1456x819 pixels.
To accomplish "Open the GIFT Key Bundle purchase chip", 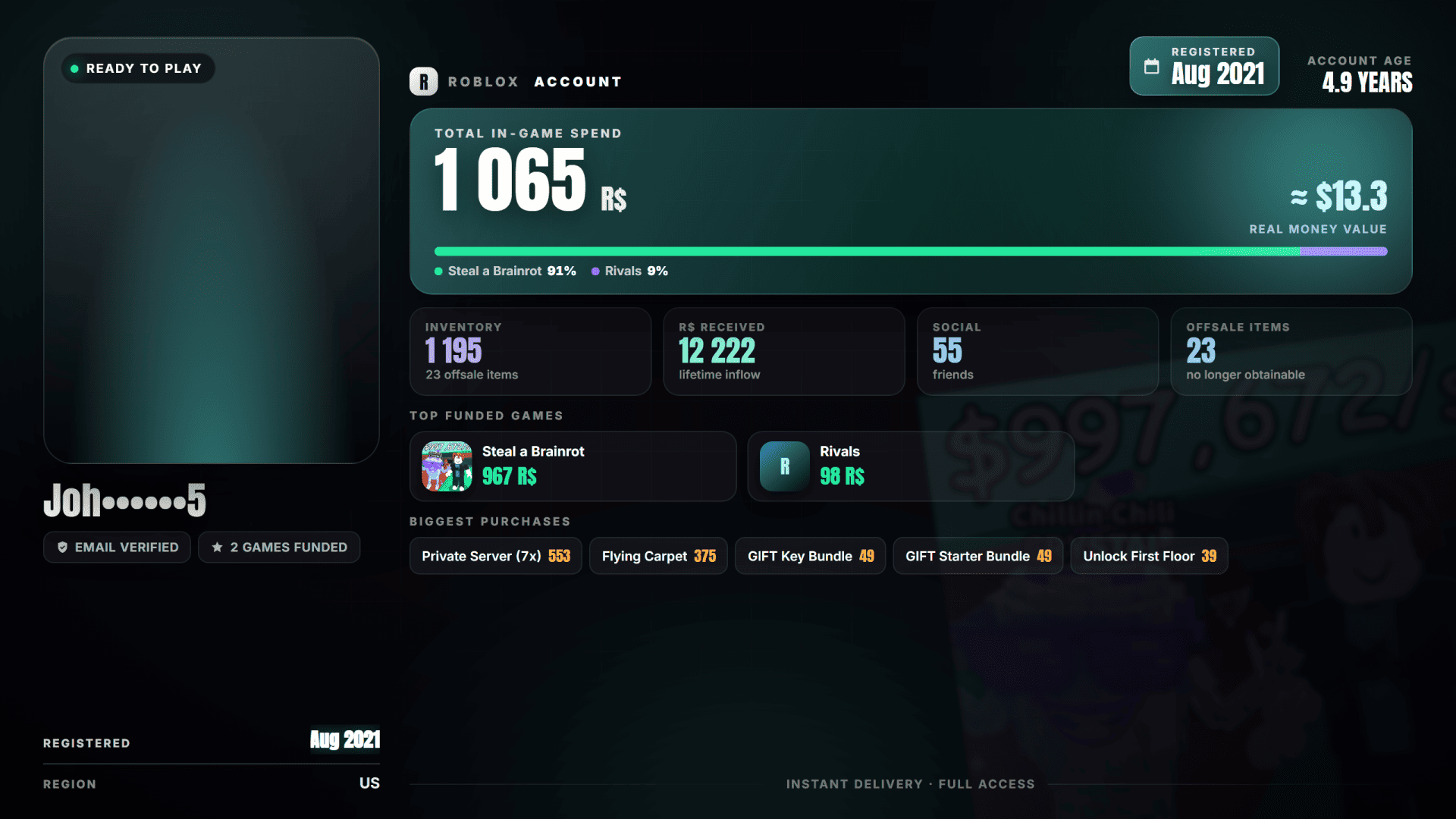I will (x=811, y=556).
